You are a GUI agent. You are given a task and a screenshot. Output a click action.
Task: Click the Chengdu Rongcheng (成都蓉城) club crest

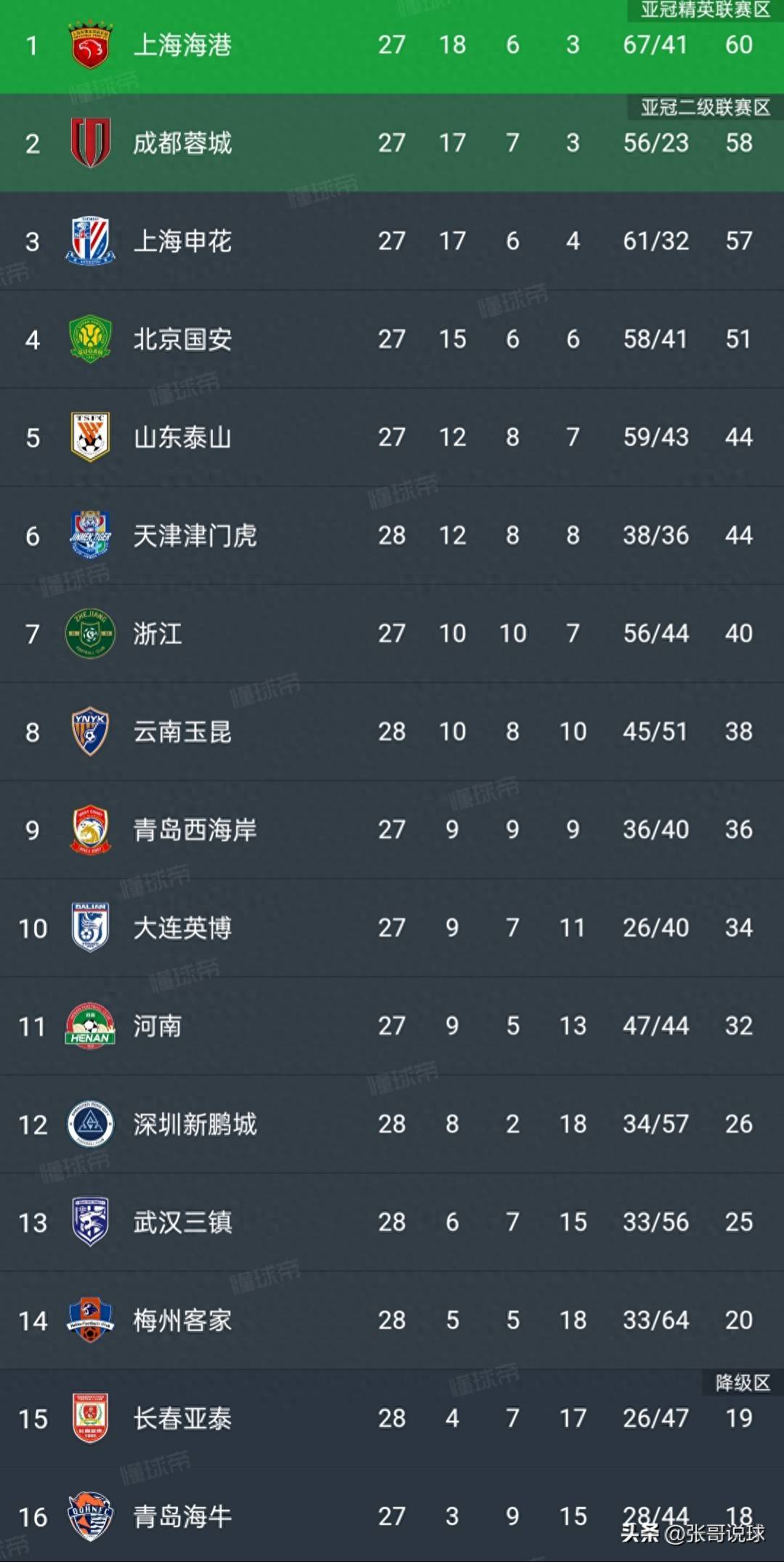(90, 142)
